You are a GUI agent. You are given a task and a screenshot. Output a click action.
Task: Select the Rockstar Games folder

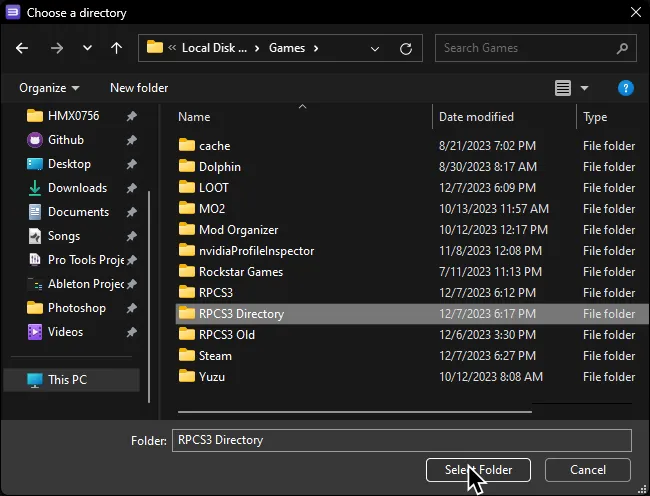pos(412,272)
